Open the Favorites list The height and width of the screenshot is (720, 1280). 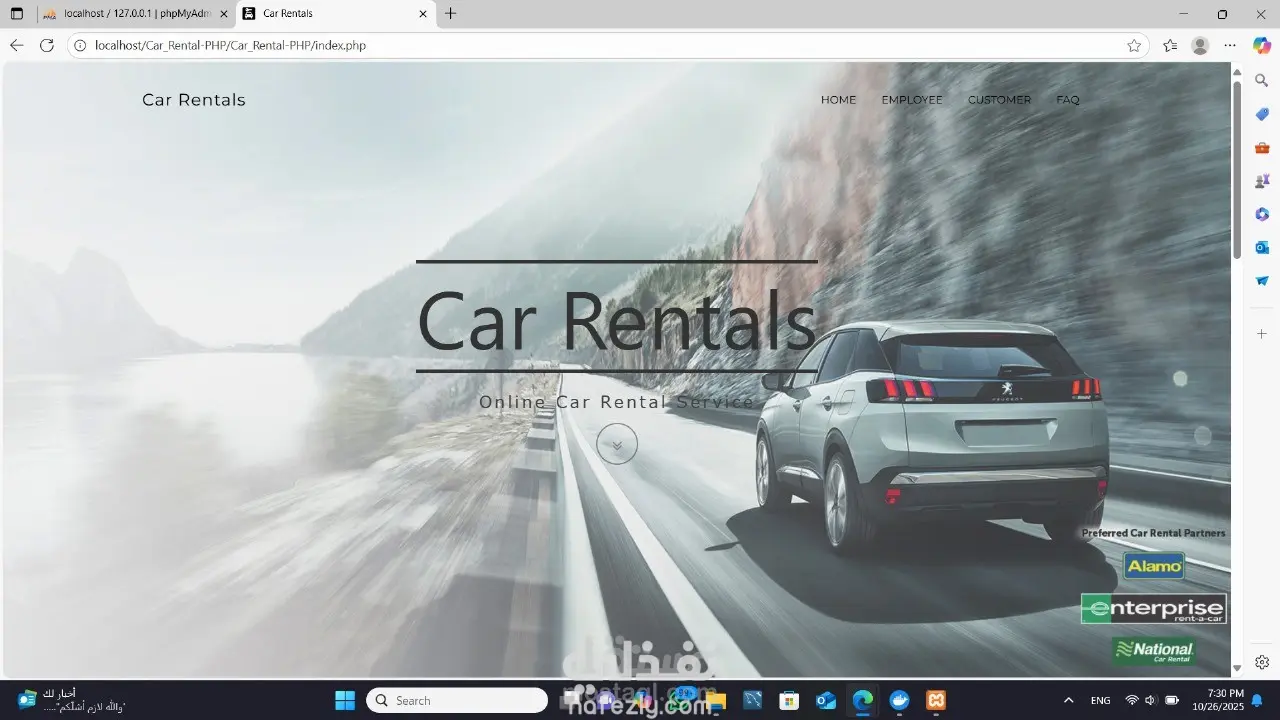[1170, 45]
